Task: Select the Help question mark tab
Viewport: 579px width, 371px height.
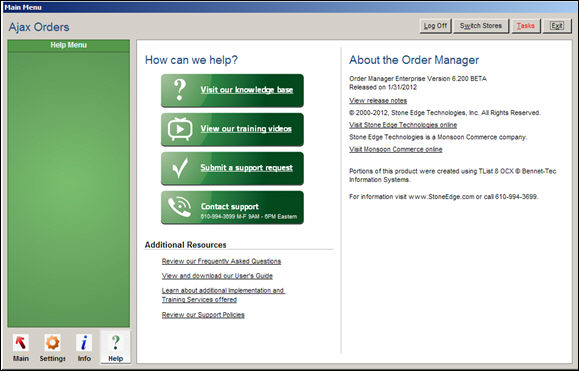Action: point(115,347)
